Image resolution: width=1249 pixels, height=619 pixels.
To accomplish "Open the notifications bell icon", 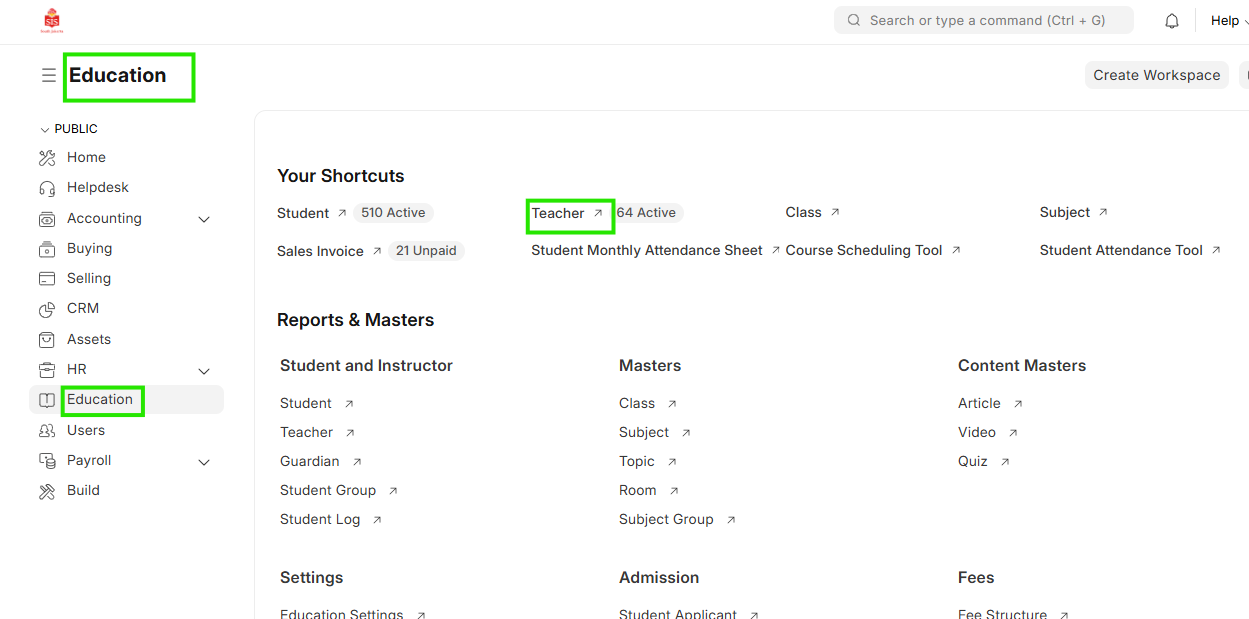I will [x=1172, y=21].
